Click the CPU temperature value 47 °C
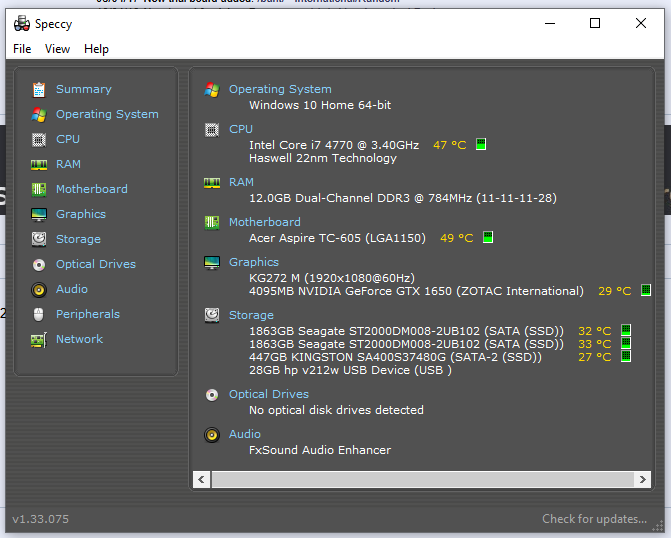This screenshot has height=538, width=671. tap(450, 145)
